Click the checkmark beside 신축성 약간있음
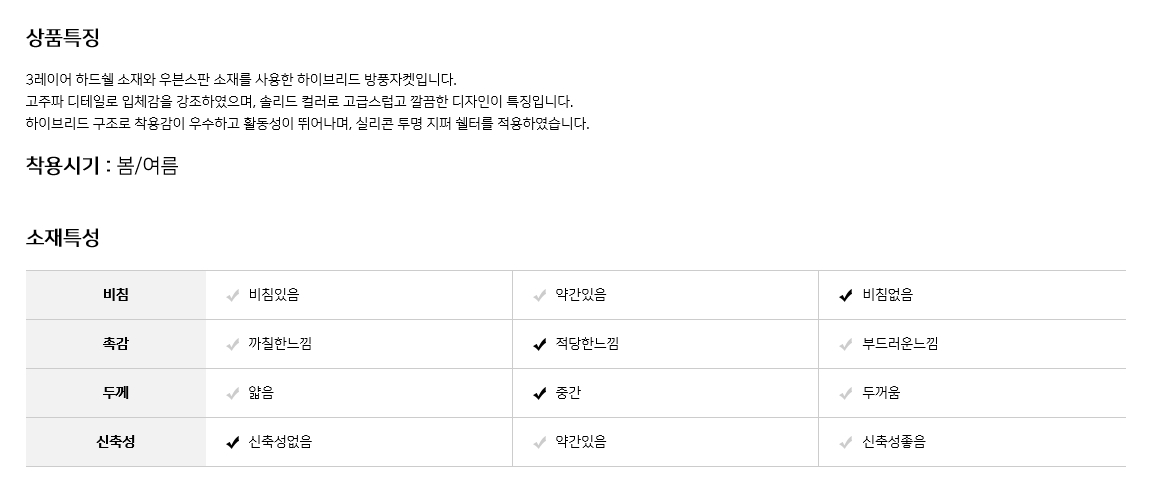1150x484 pixels. (539, 442)
